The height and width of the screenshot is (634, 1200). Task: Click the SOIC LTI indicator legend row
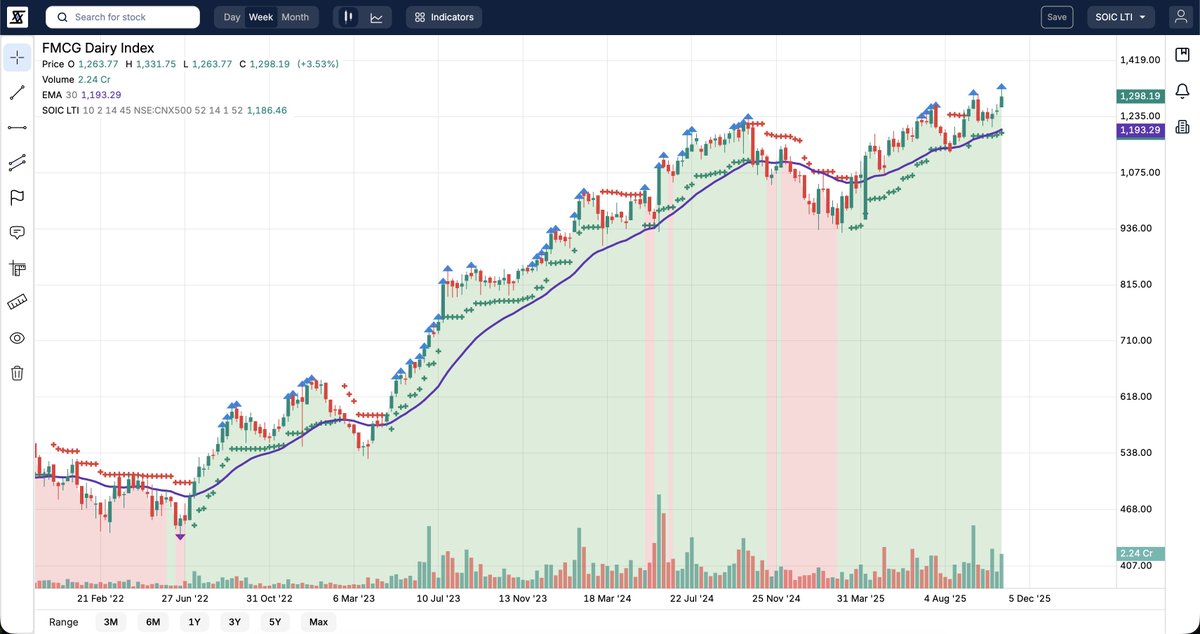pos(165,110)
